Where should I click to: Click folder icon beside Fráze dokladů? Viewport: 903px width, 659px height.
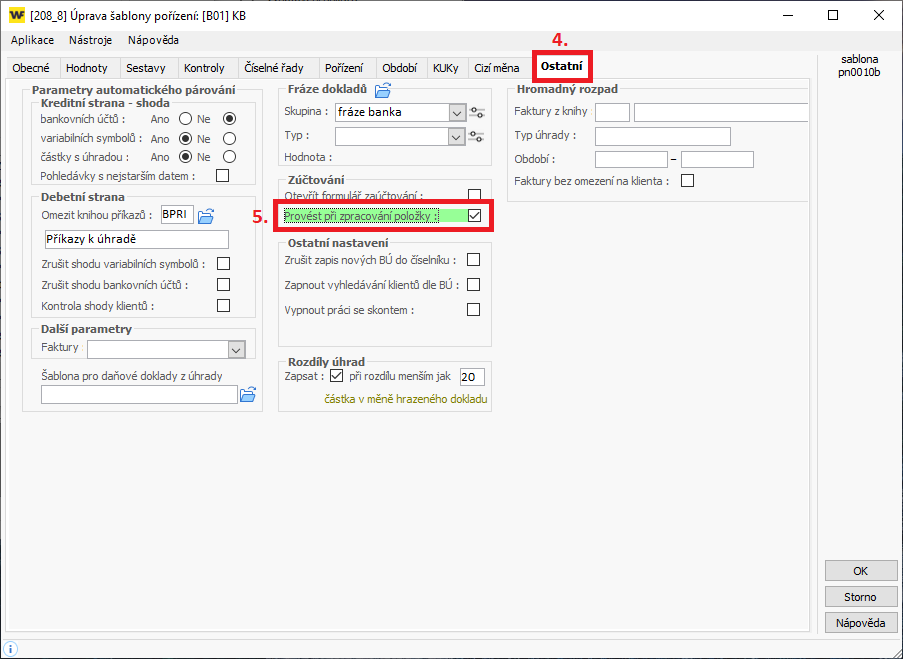[382, 90]
